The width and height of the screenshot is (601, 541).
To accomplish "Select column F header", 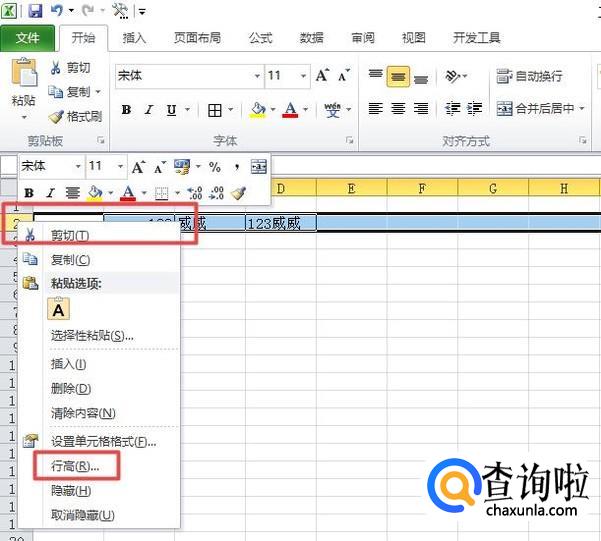I will 422,188.
